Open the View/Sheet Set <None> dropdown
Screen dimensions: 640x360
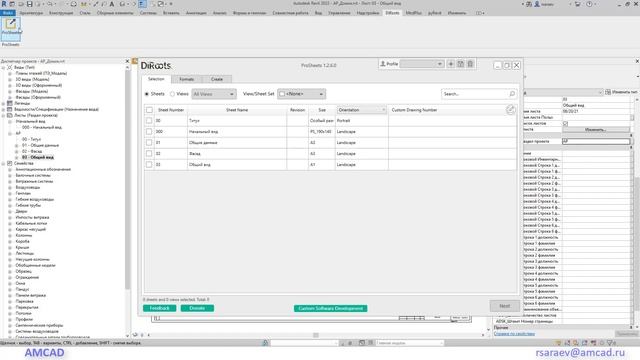click(302, 94)
